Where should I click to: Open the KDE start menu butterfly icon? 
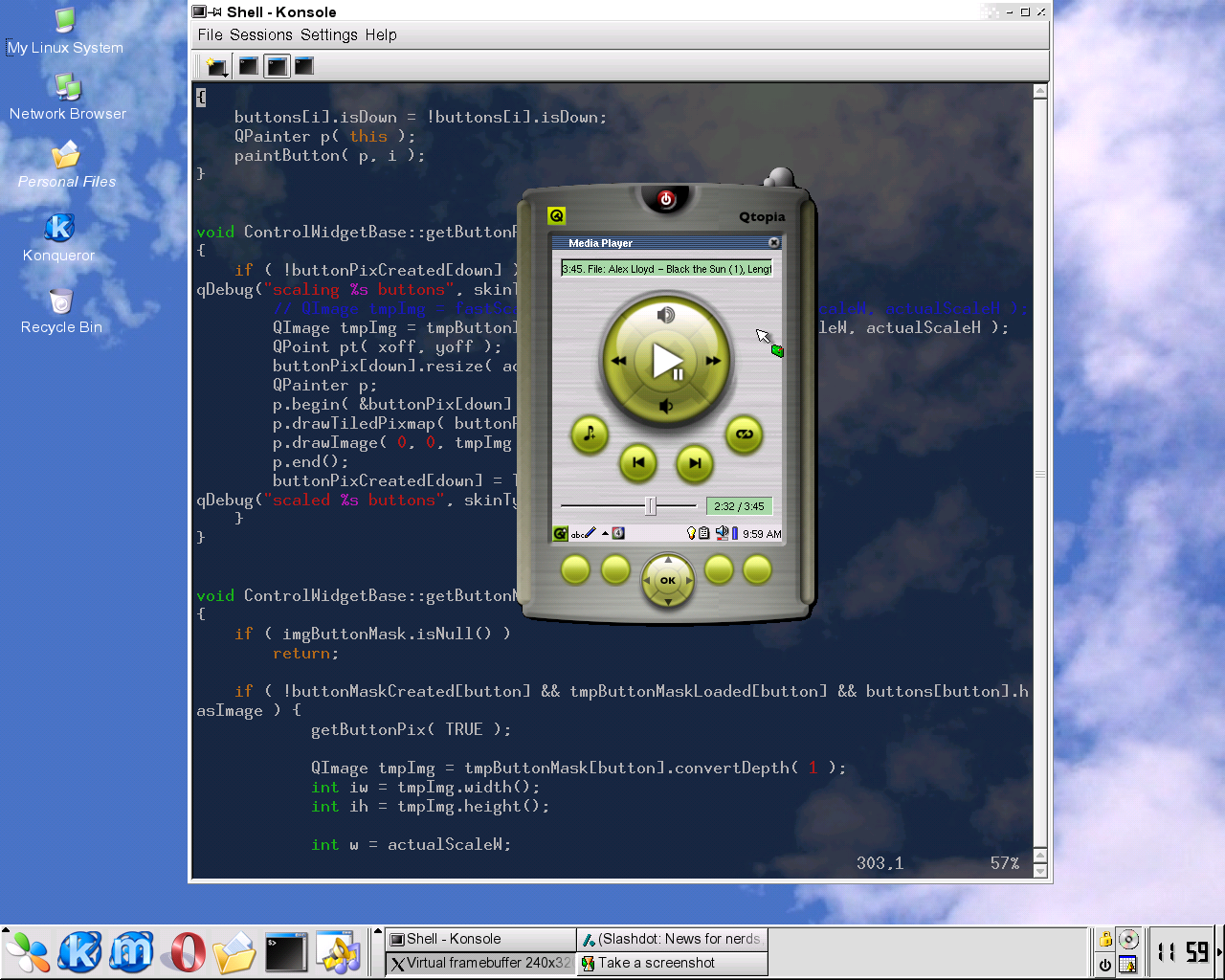pos(28,952)
